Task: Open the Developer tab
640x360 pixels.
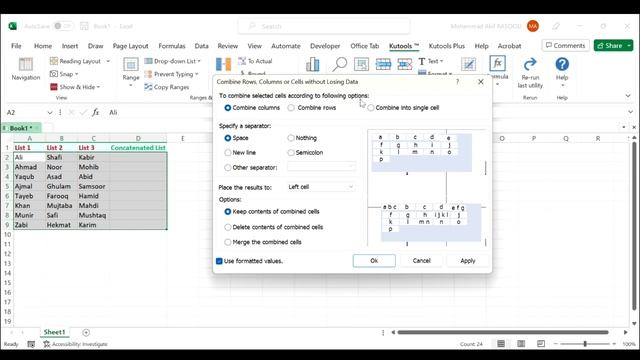Action: click(325, 46)
